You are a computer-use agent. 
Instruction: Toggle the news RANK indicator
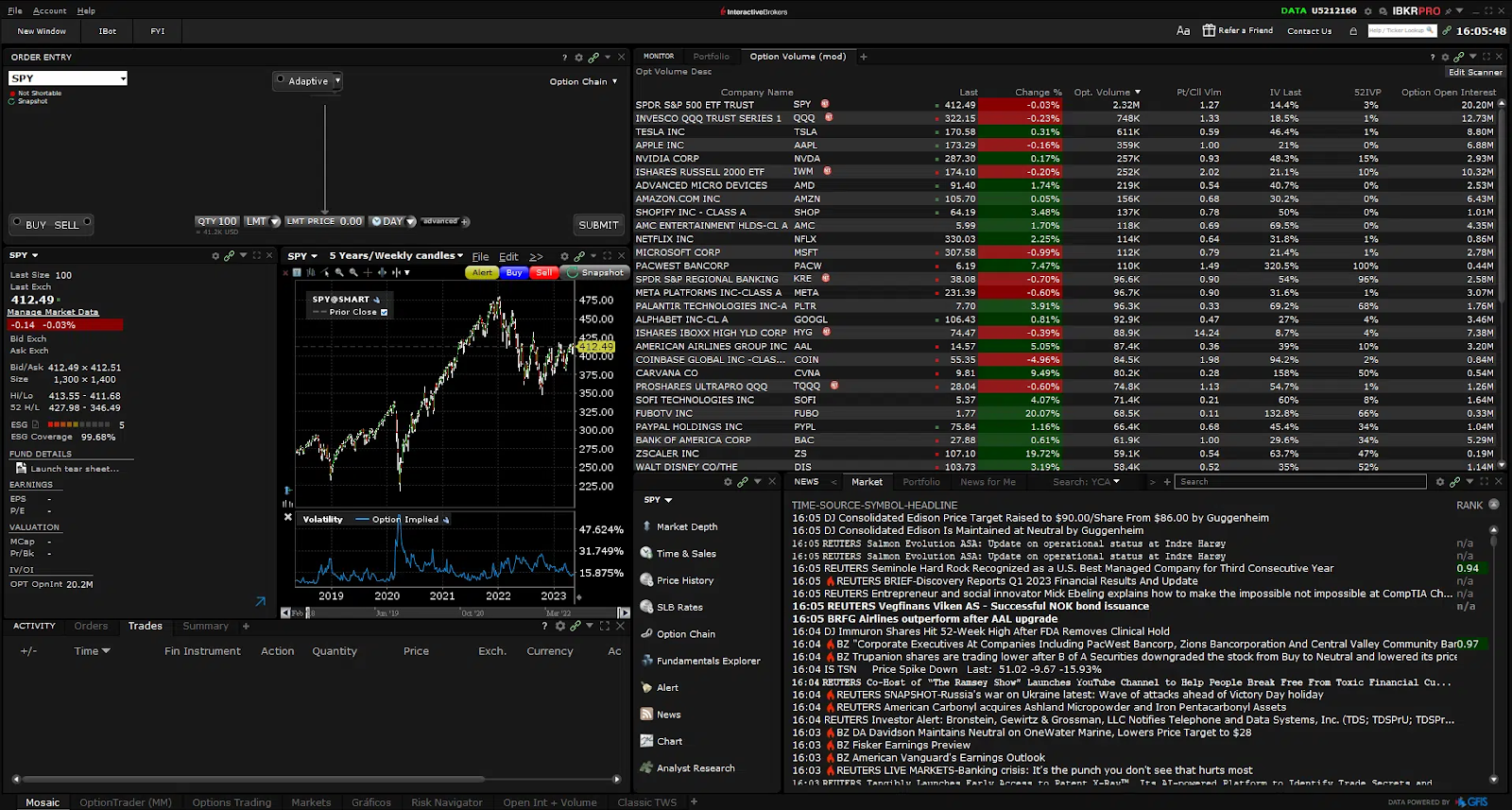coord(1494,505)
